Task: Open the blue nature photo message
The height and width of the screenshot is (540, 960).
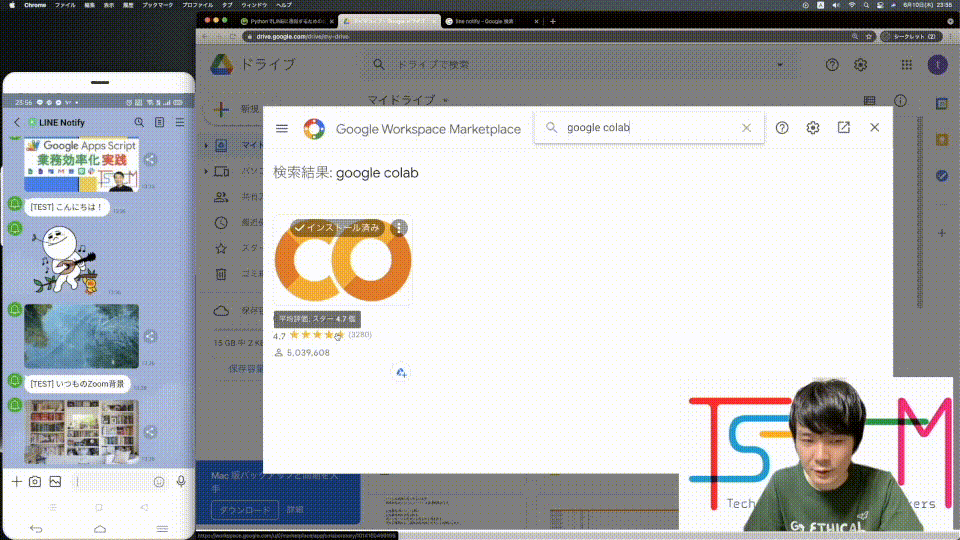Action: (81, 336)
